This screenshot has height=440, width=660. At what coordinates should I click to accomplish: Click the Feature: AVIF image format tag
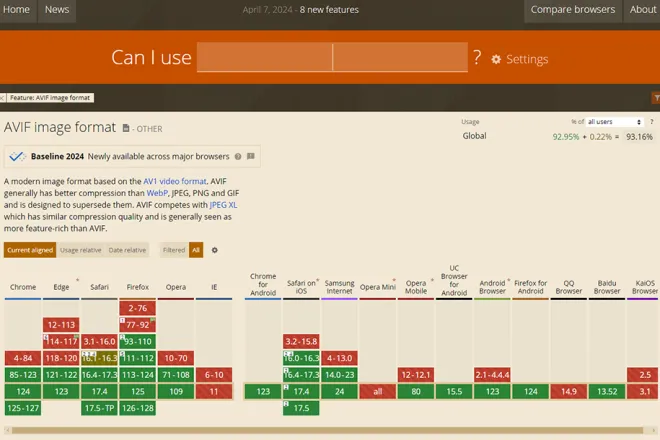50,98
